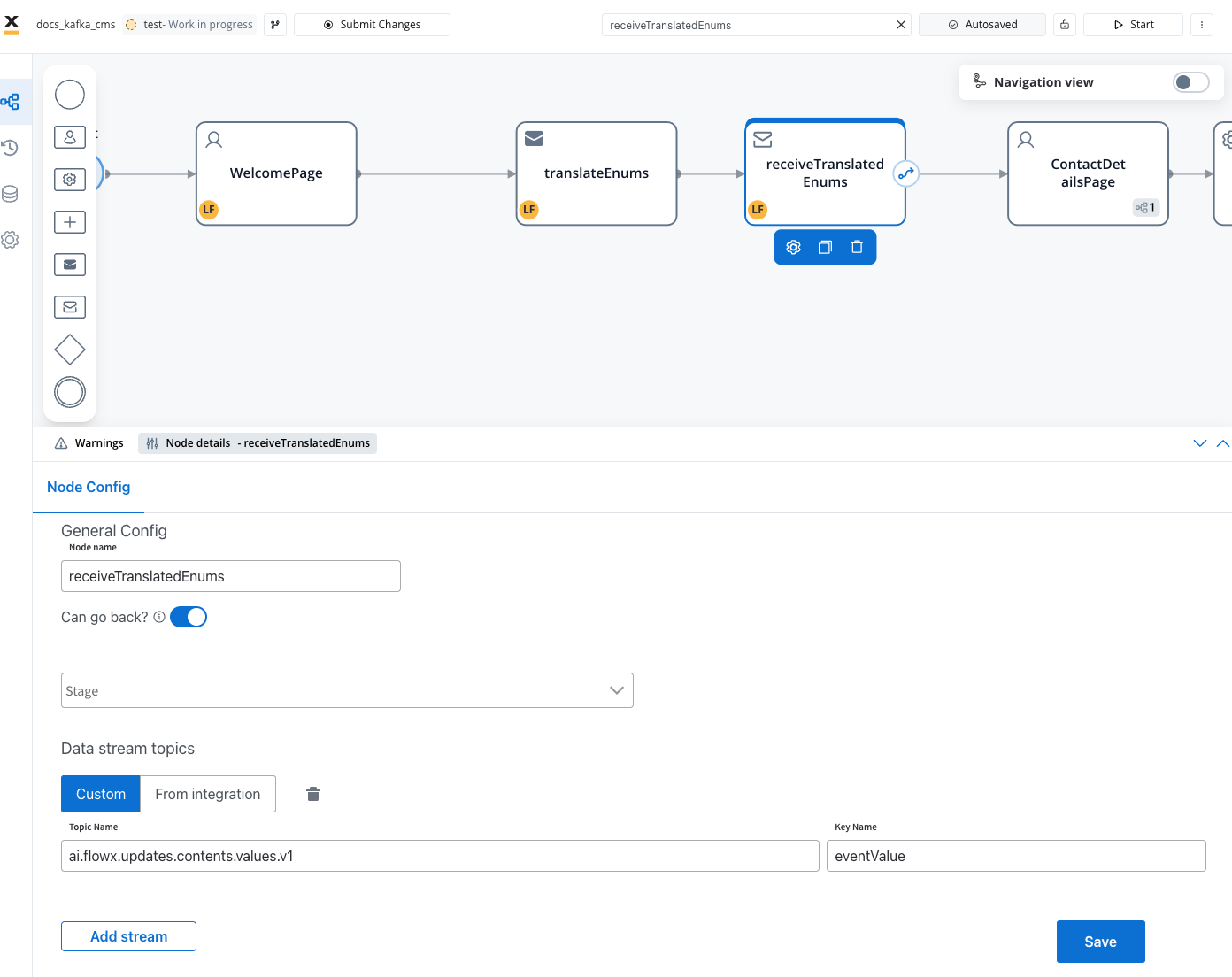
Task: Click the lock icon beside Autosaved
Action: tap(1065, 25)
